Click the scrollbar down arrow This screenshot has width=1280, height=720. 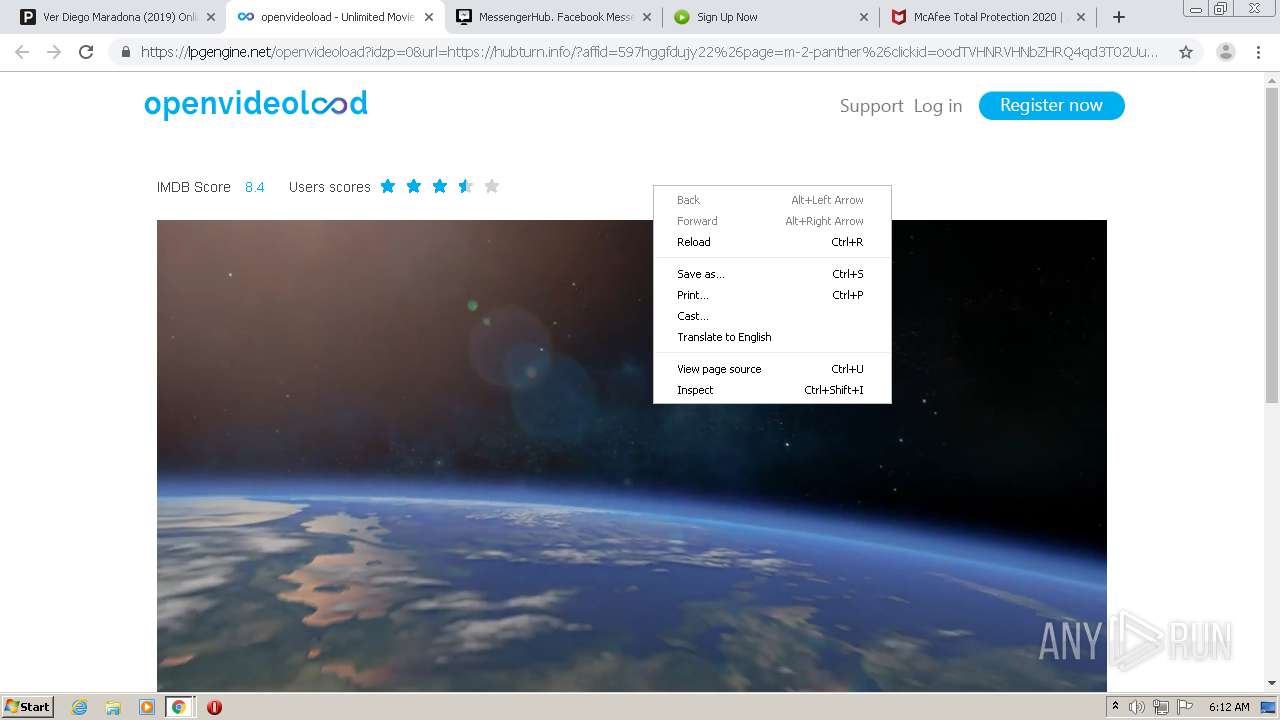[1272, 684]
